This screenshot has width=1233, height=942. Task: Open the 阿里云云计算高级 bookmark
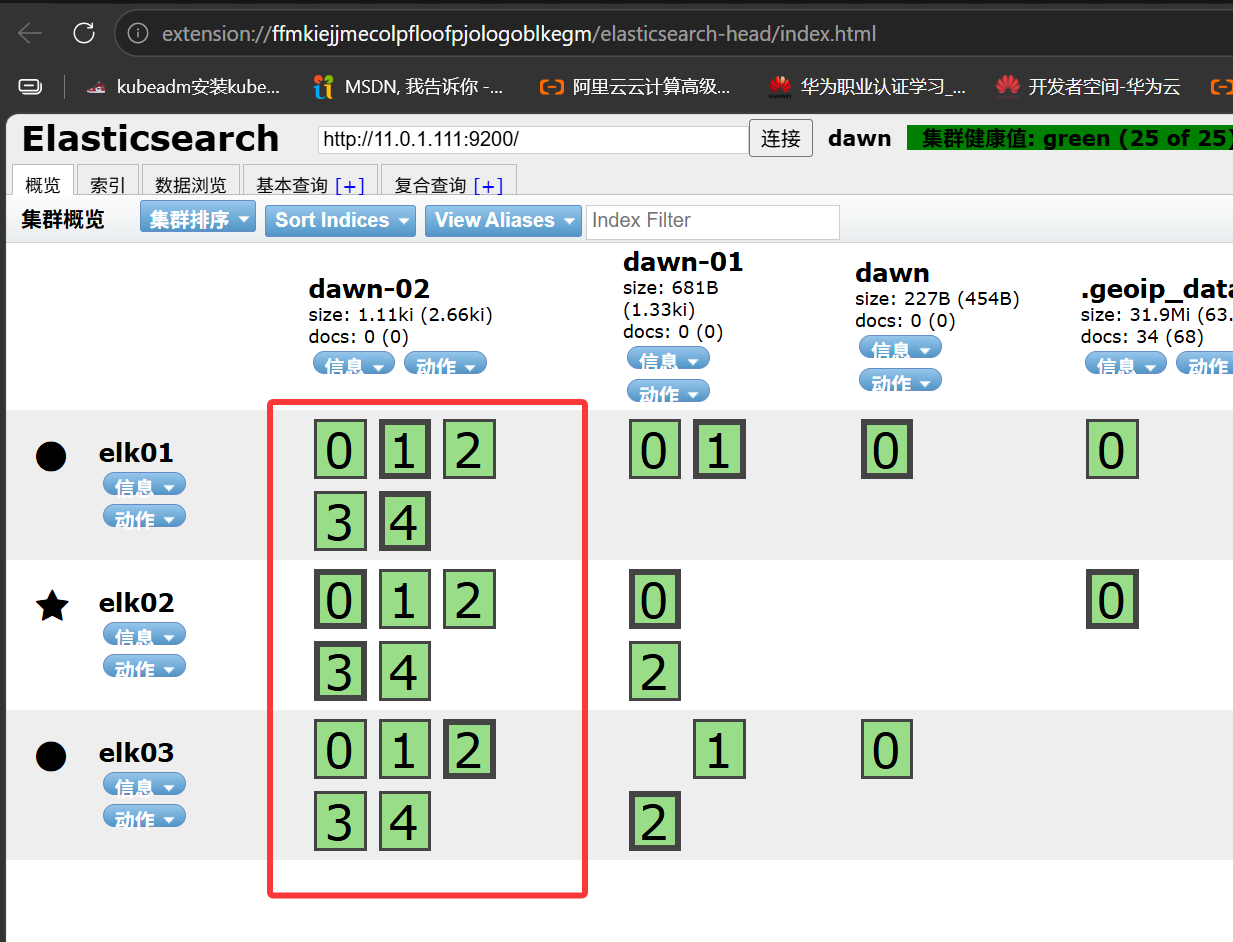tap(636, 87)
